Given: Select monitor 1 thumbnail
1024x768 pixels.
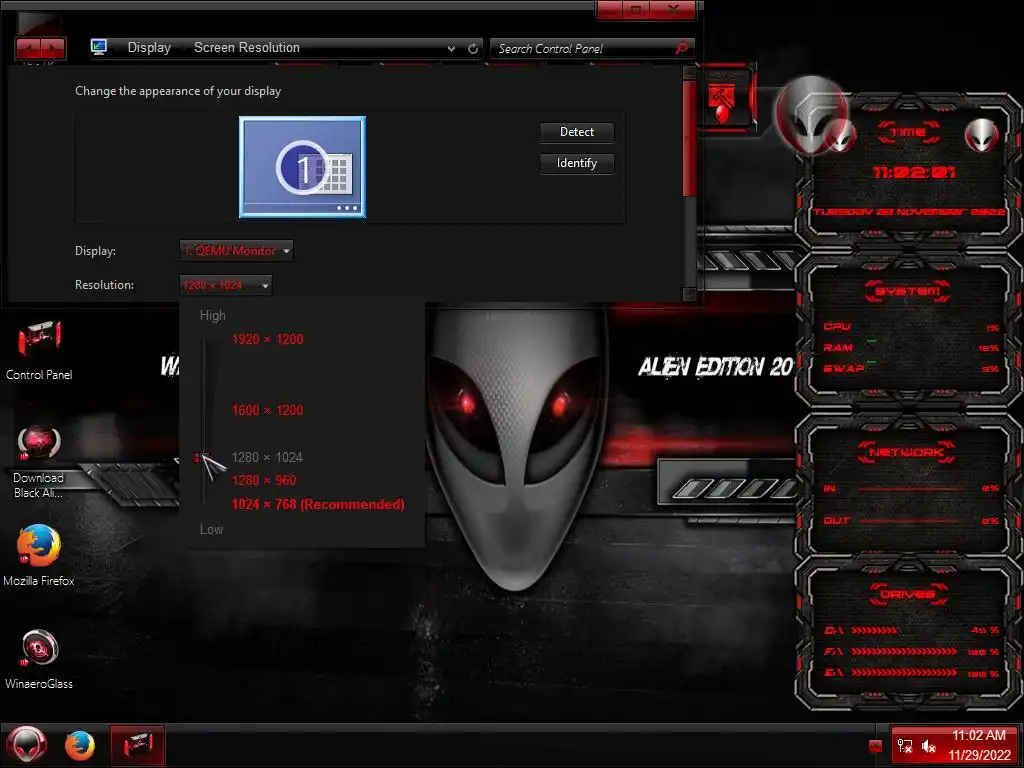Looking at the screenshot, I should pyautogui.click(x=302, y=167).
